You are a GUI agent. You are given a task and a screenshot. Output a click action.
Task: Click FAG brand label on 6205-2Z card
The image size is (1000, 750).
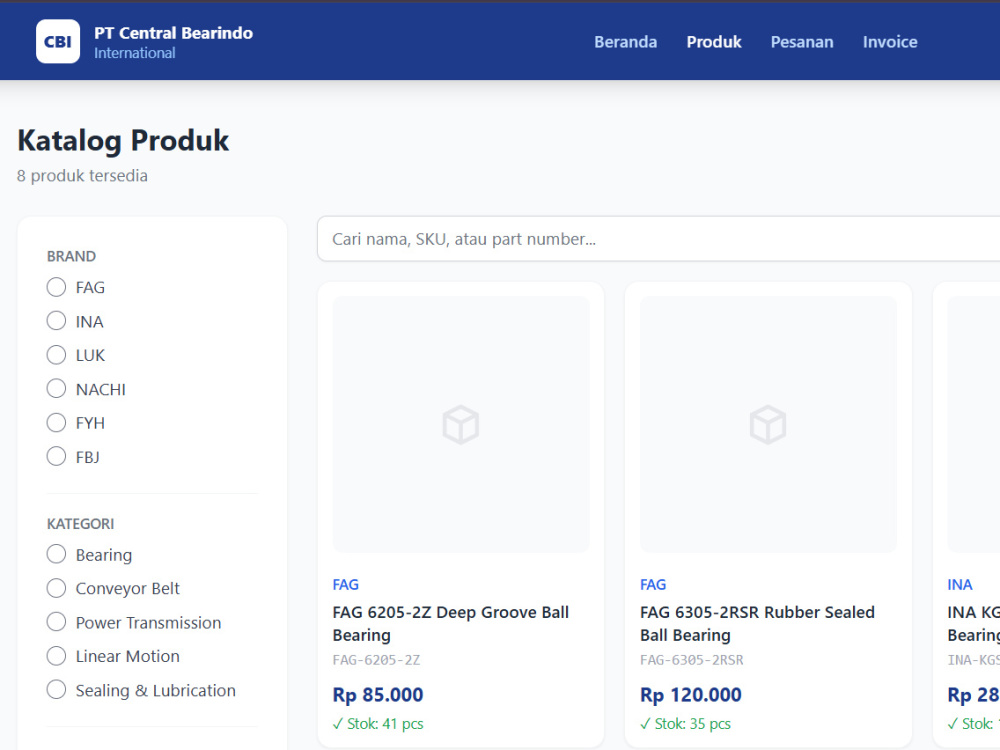[x=346, y=585]
